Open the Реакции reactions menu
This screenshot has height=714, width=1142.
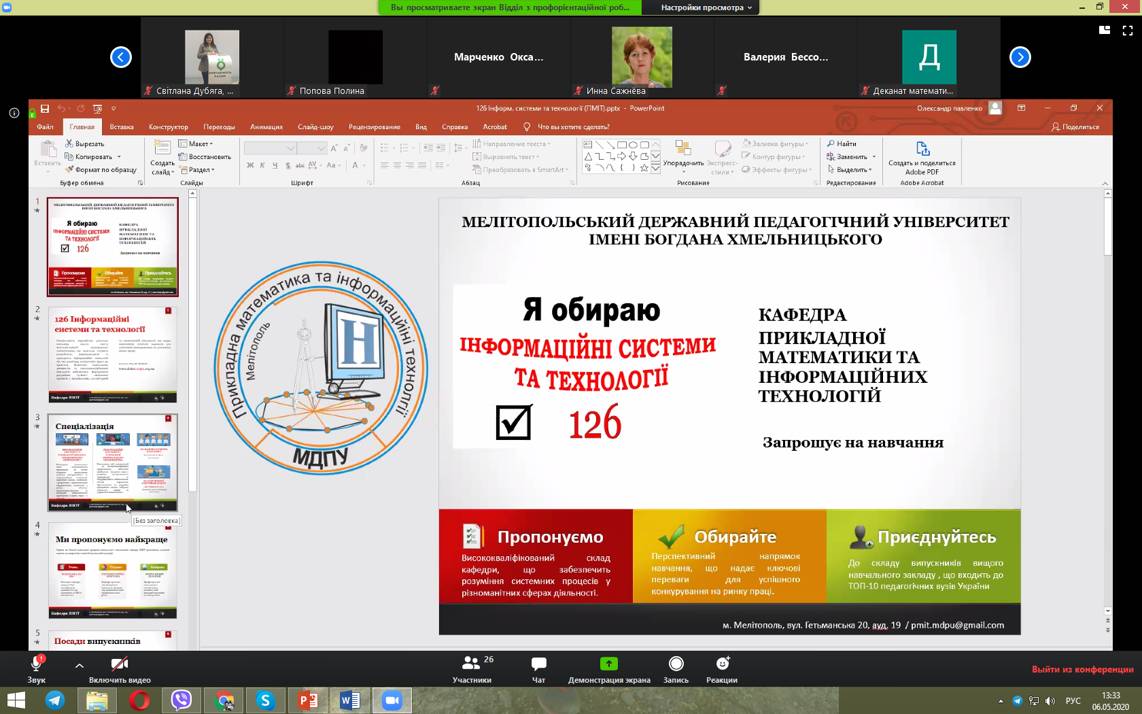pyautogui.click(x=722, y=668)
